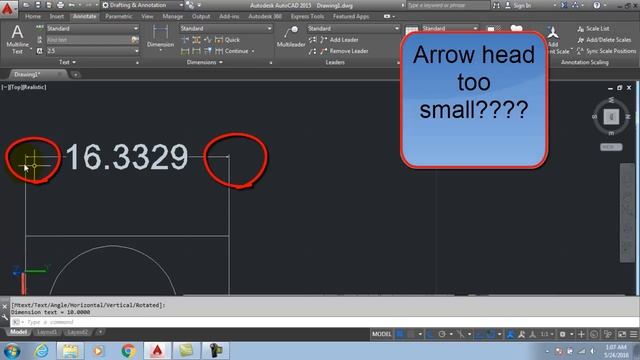The image size is (640, 360).
Task: Open the dimension style Standard dropdown
Action: point(226,29)
